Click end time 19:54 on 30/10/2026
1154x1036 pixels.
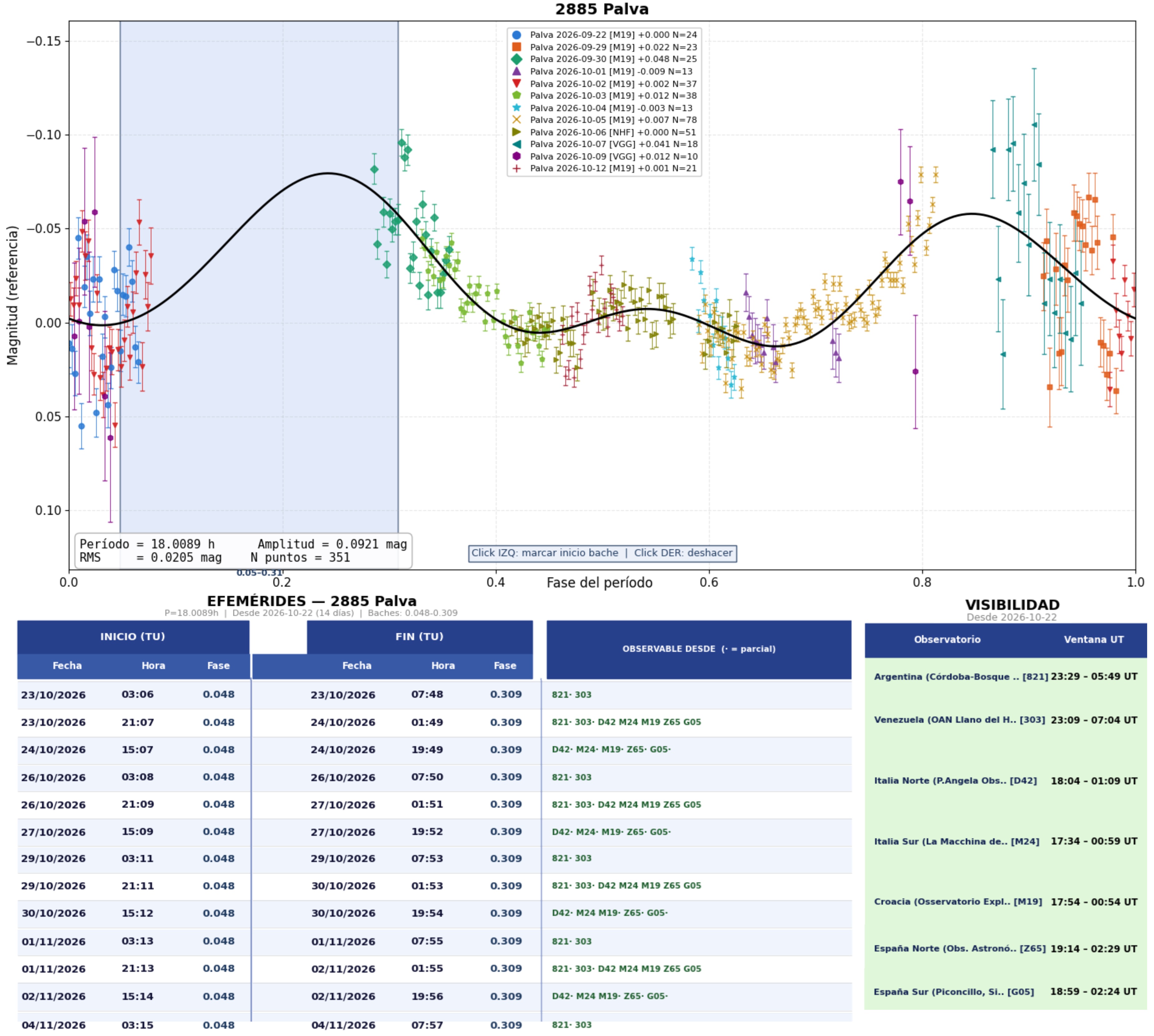tap(427, 913)
